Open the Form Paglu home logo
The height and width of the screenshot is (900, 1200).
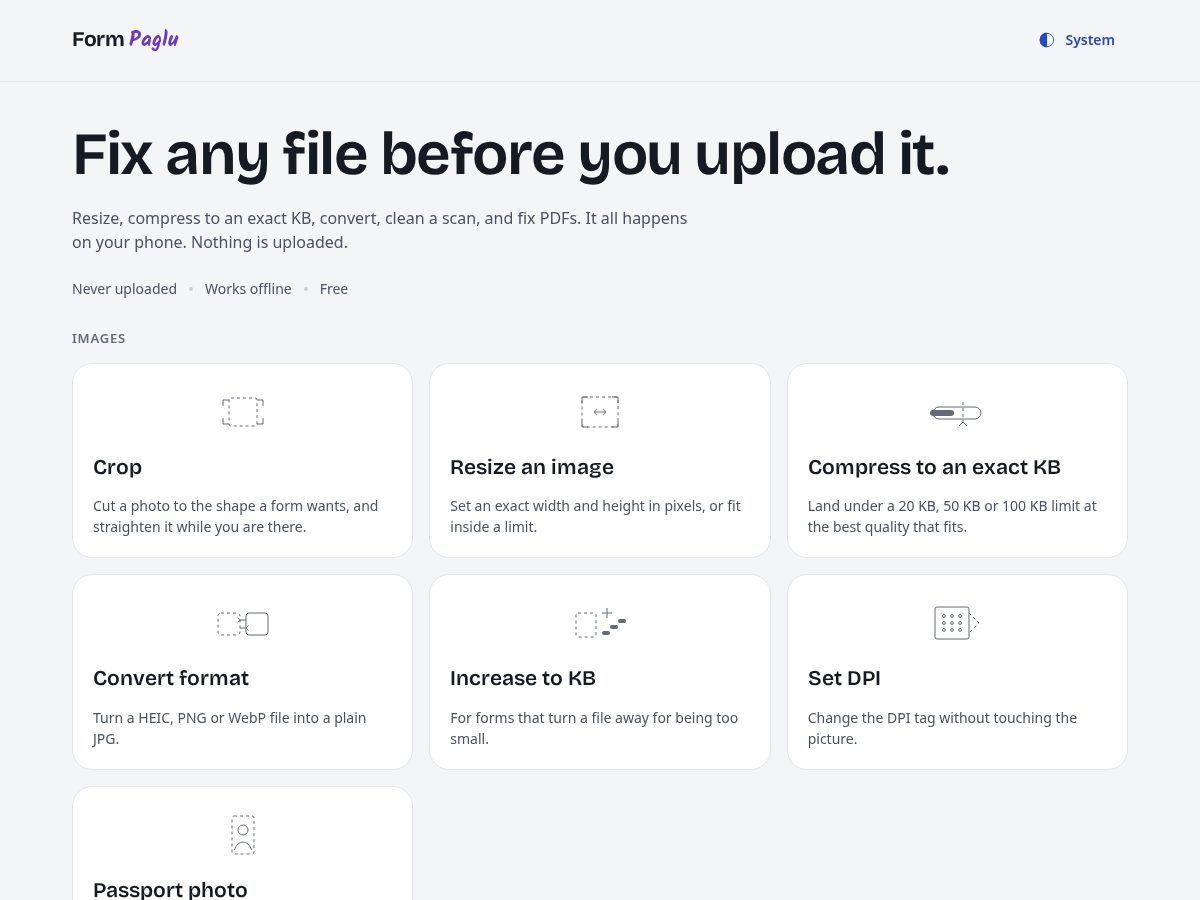[125, 40]
